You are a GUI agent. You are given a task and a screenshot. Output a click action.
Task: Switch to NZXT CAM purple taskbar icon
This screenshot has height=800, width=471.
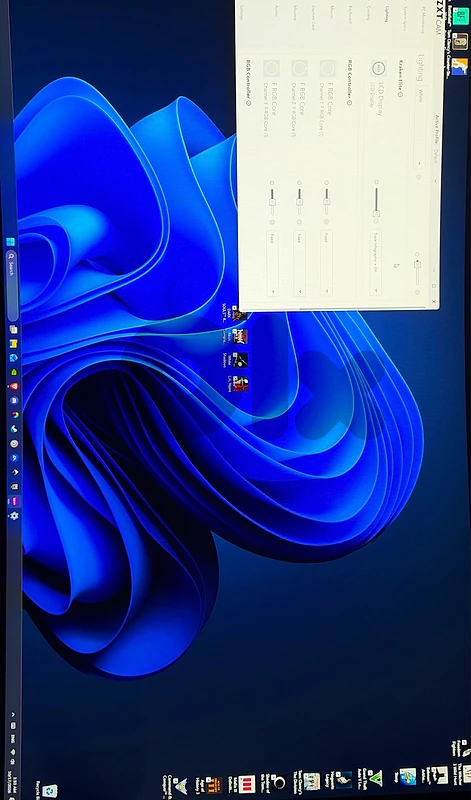[x=14, y=501]
